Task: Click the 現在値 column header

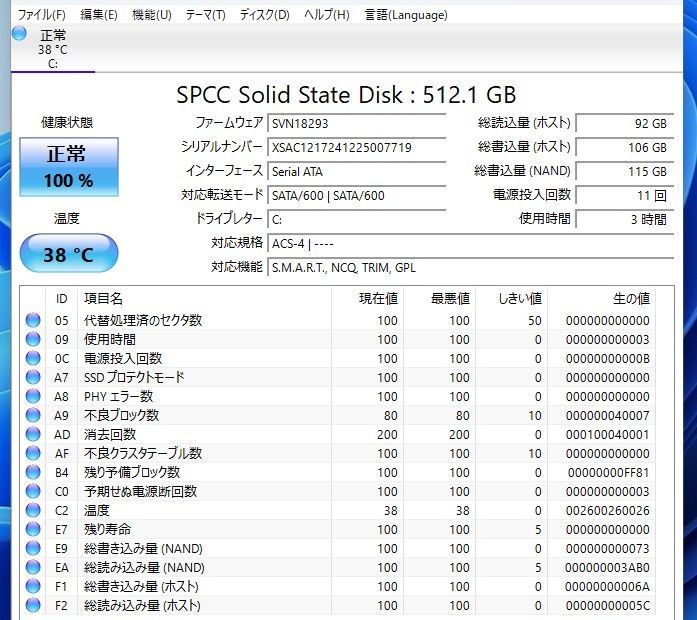Action: (x=368, y=298)
